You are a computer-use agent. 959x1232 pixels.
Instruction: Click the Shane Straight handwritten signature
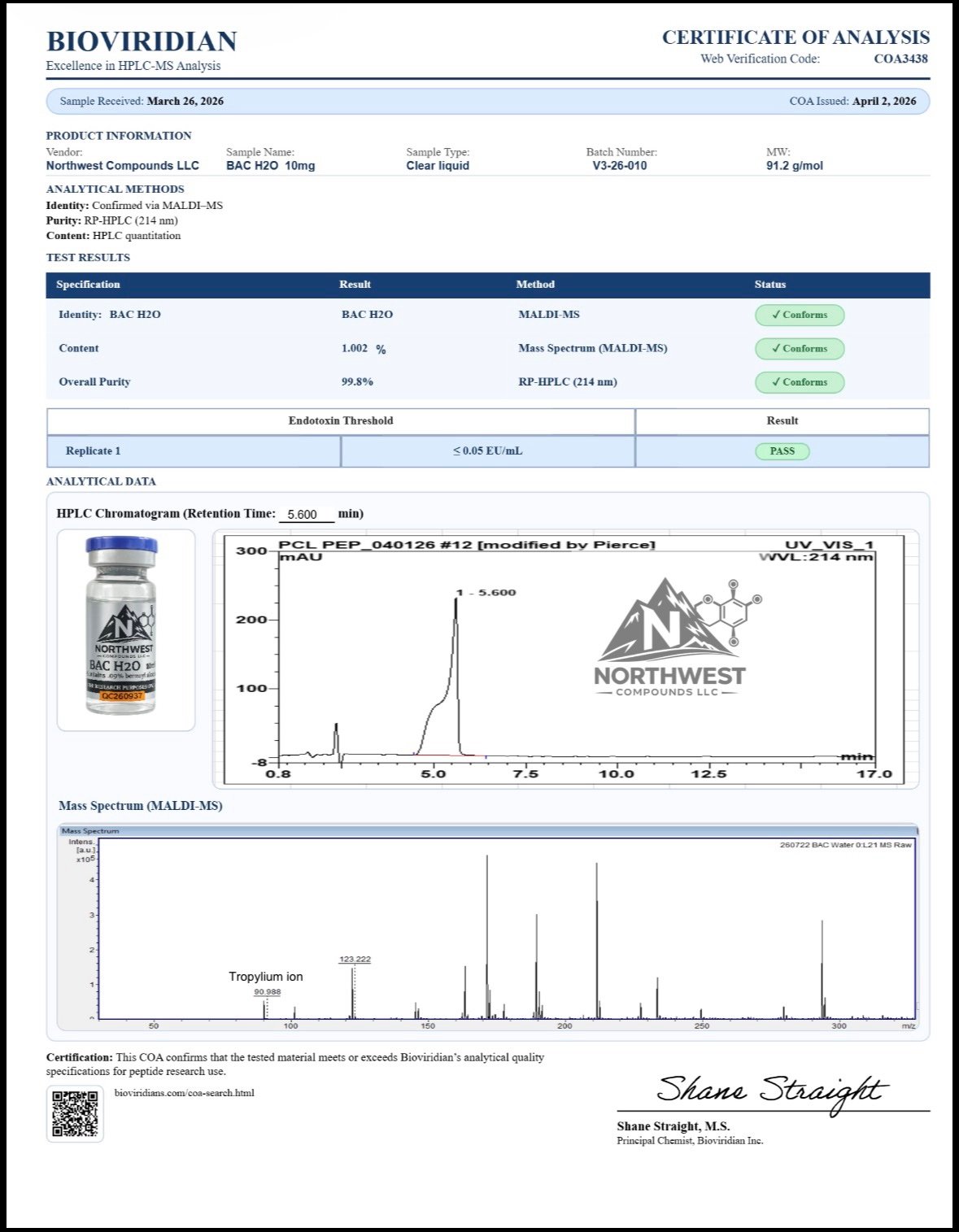(x=769, y=1090)
